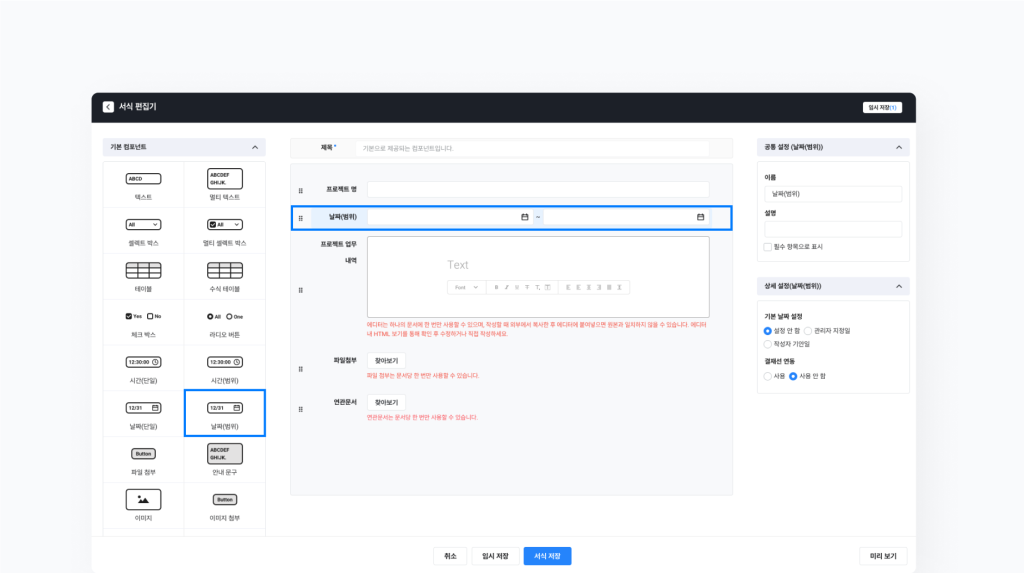The image size is (1024, 573).
Task: Click drag handle beside 프로젝트 명 row
Action: (301, 190)
